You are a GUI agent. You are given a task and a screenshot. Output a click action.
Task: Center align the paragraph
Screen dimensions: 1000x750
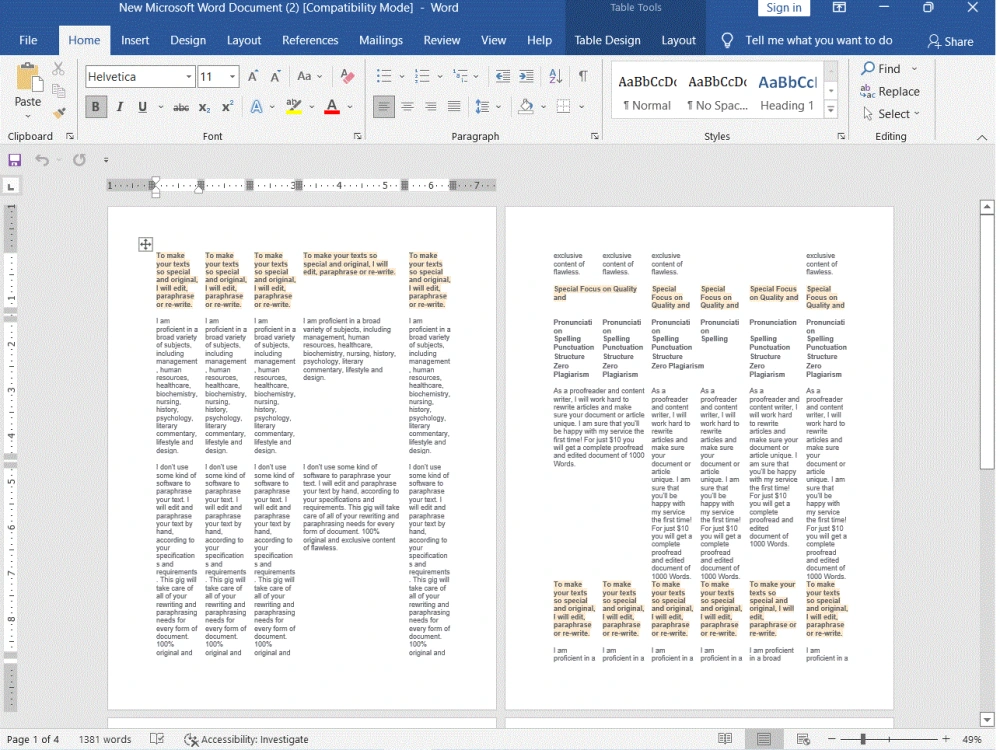[407, 107]
